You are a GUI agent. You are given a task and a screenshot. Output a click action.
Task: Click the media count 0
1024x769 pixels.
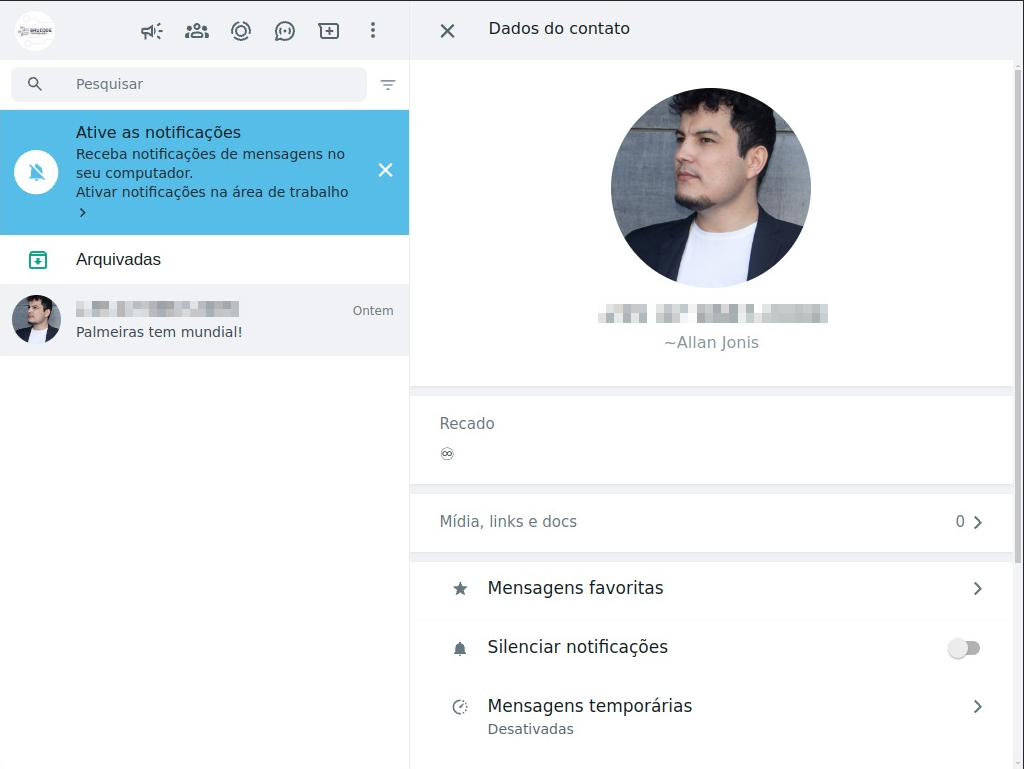click(x=960, y=522)
